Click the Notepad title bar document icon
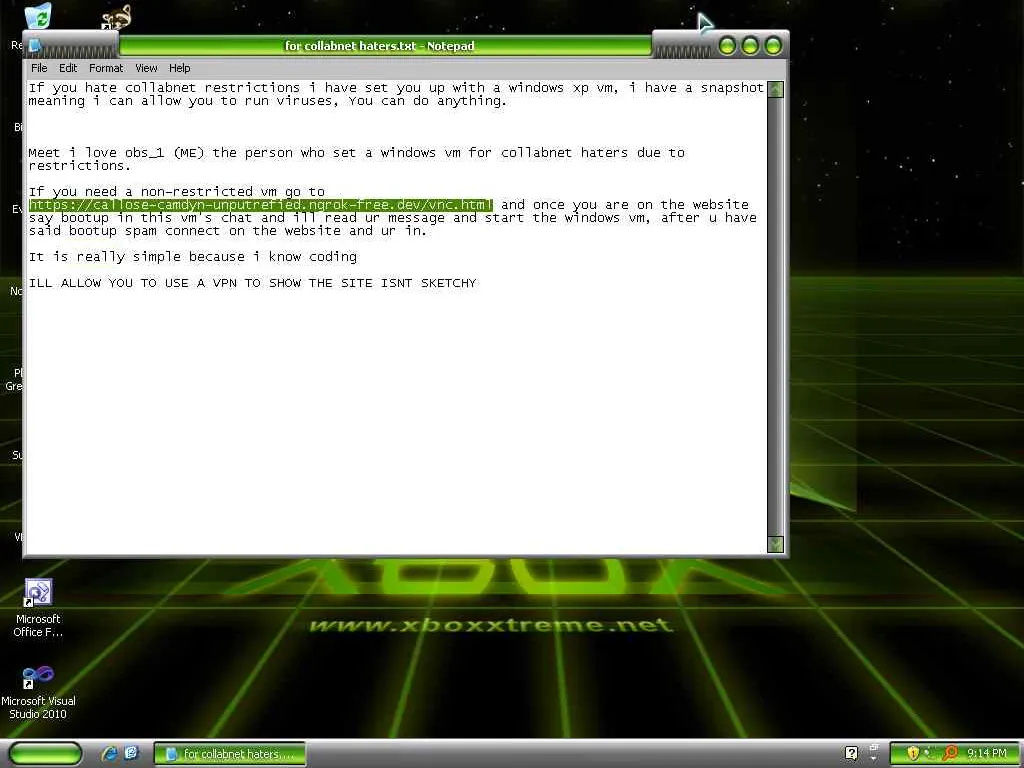The image size is (1024, 768). [35, 46]
